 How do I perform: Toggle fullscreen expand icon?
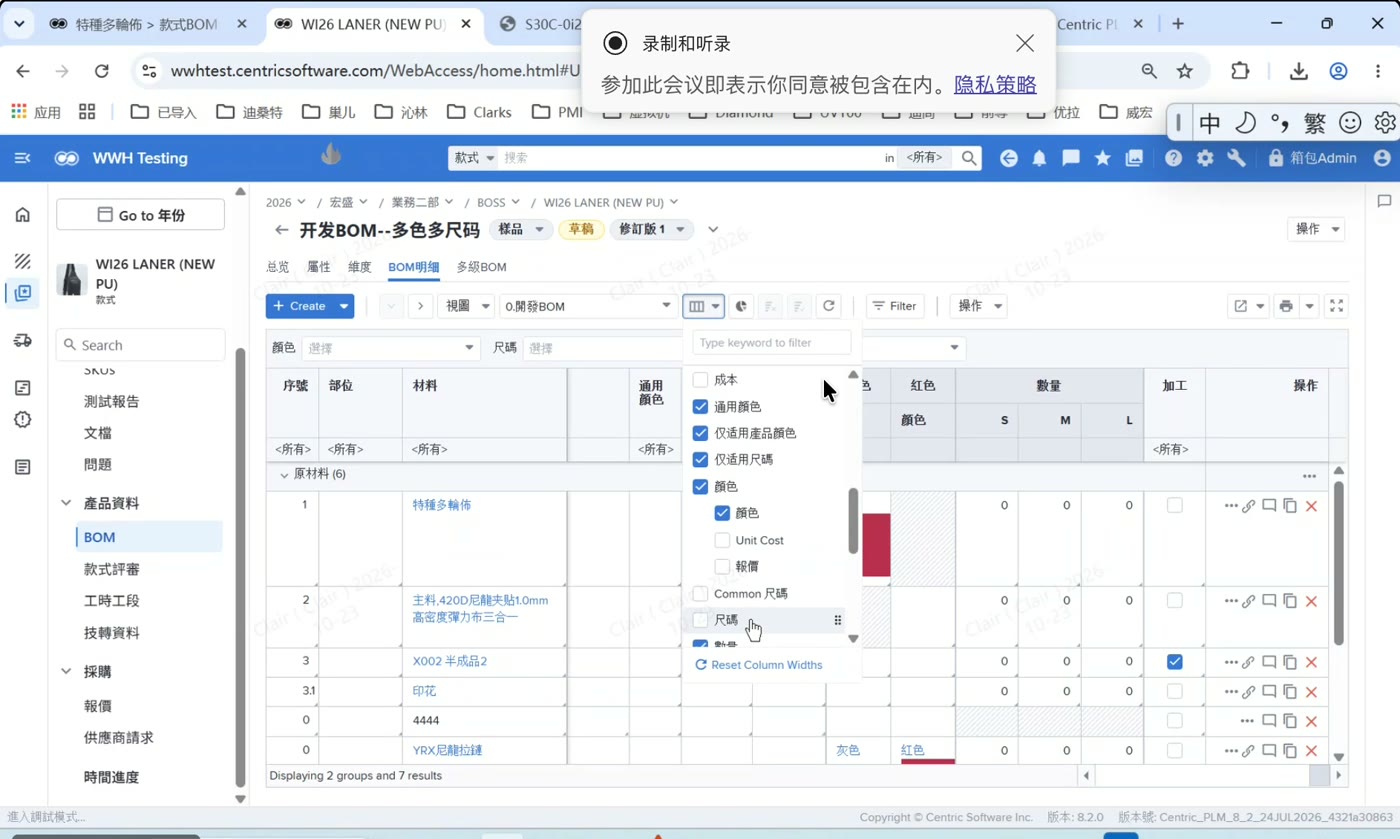click(1335, 306)
